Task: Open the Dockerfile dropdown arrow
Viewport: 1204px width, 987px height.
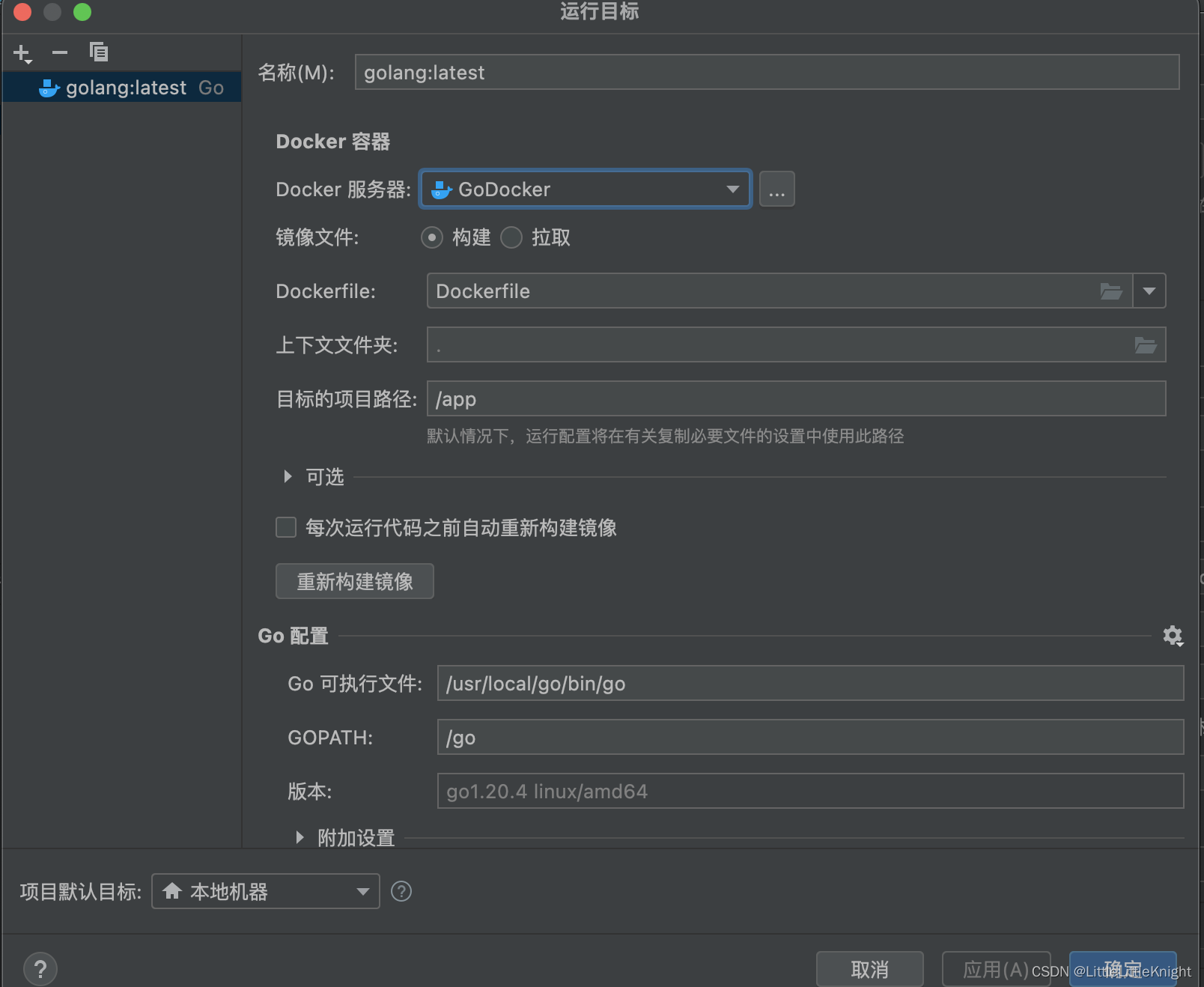Action: (1149, 291)
